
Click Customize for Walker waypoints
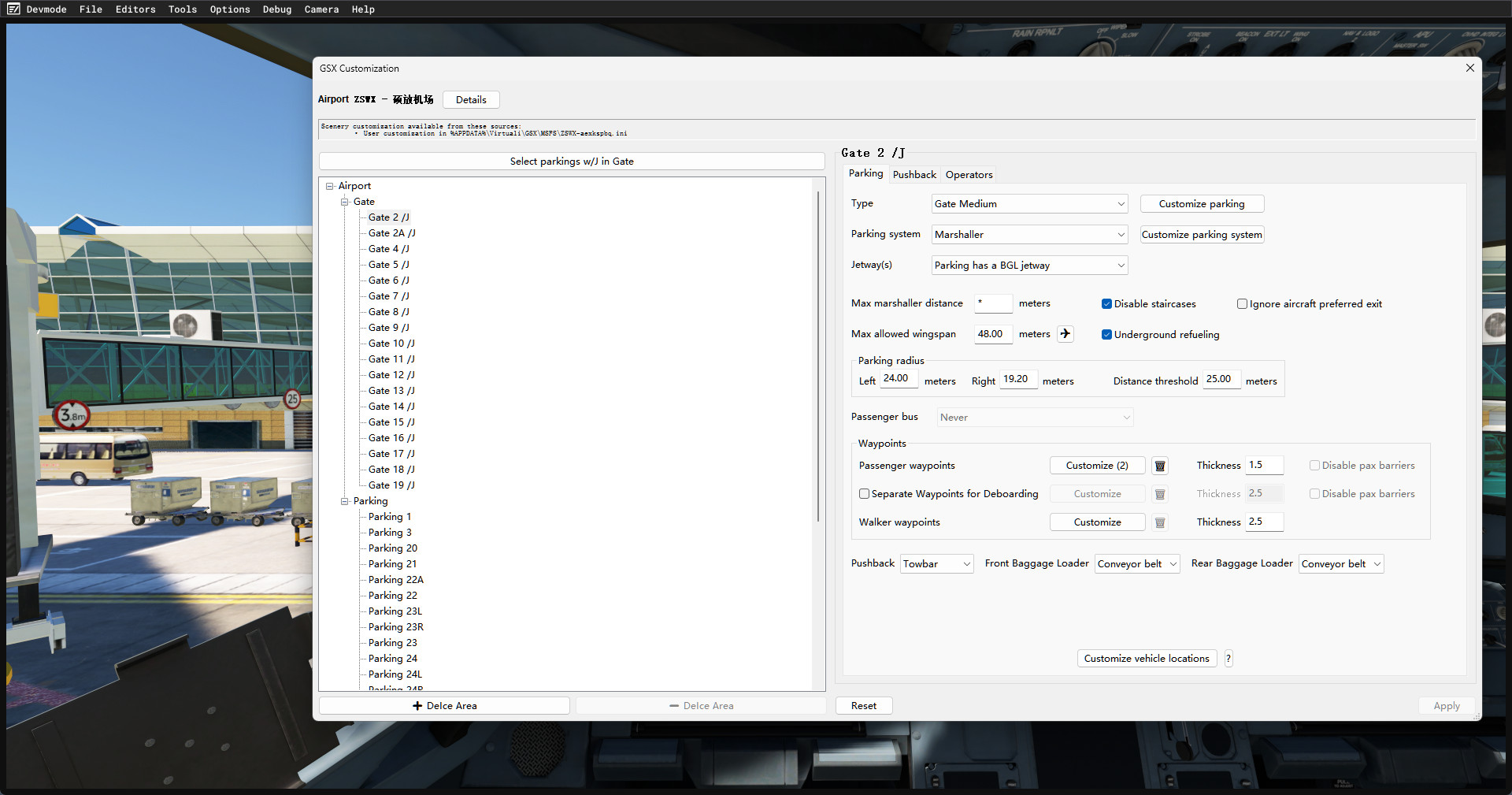pyautogui.click(x=1097, y=522)
